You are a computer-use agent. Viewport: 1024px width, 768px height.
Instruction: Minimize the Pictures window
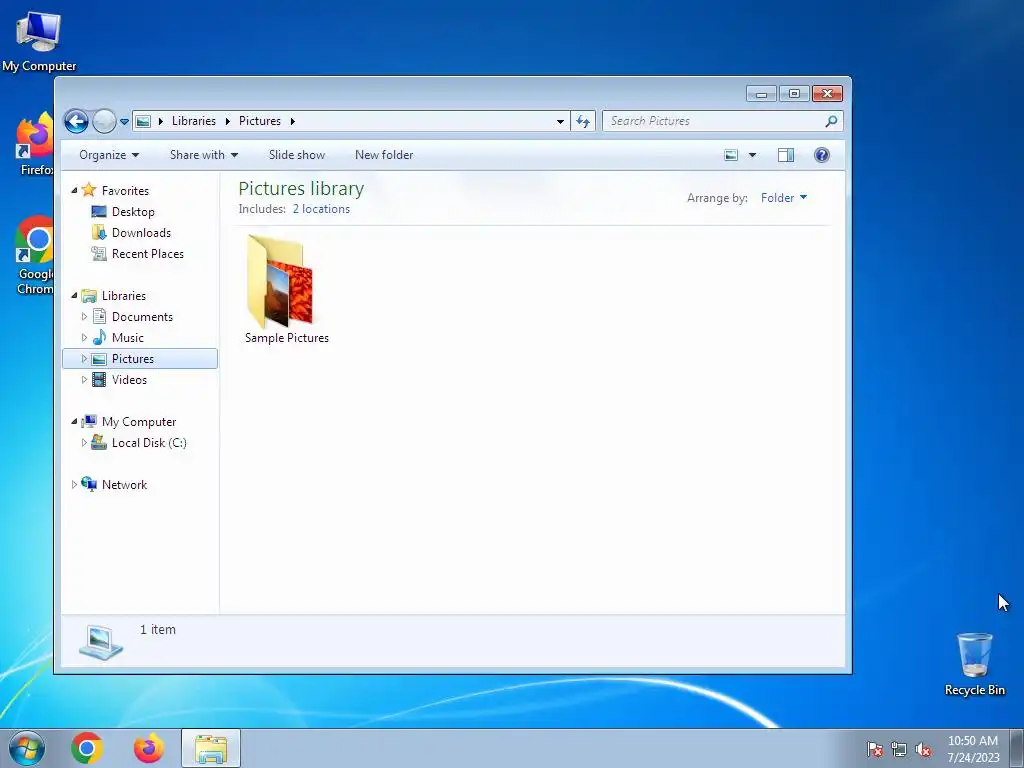click(x=761, y=94)
